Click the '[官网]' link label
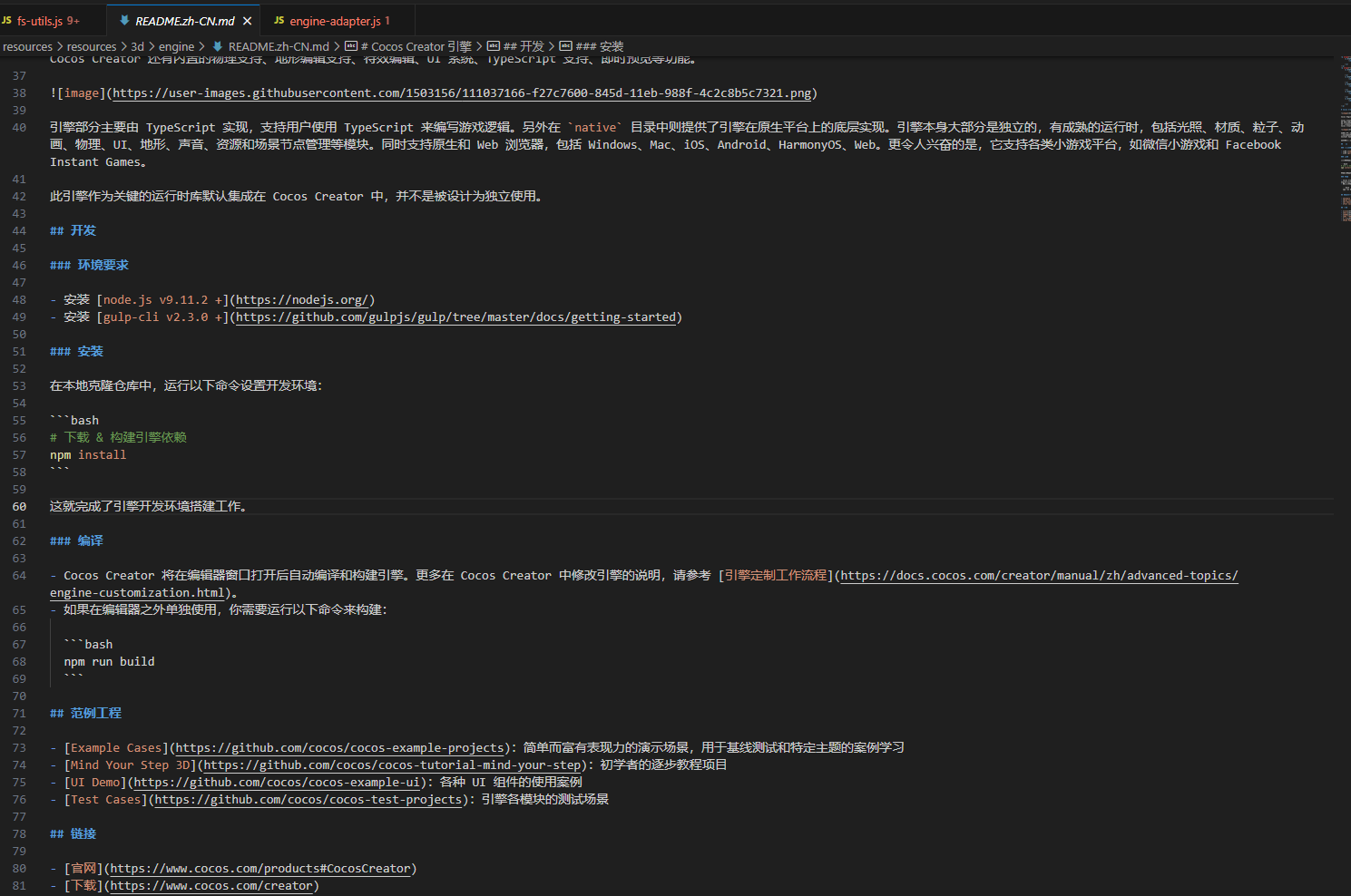1351x896 pixels. [83, 869]
